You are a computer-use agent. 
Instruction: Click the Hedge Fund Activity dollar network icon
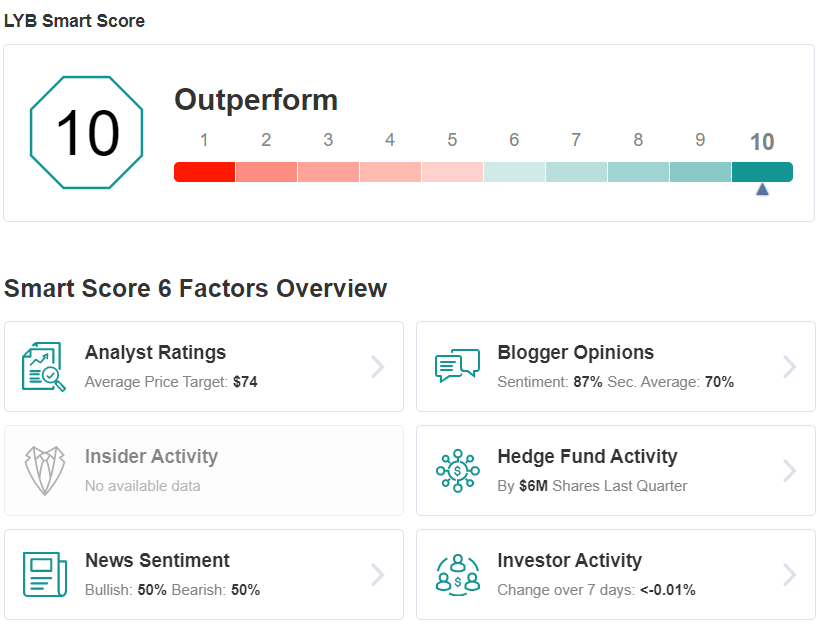457,471
